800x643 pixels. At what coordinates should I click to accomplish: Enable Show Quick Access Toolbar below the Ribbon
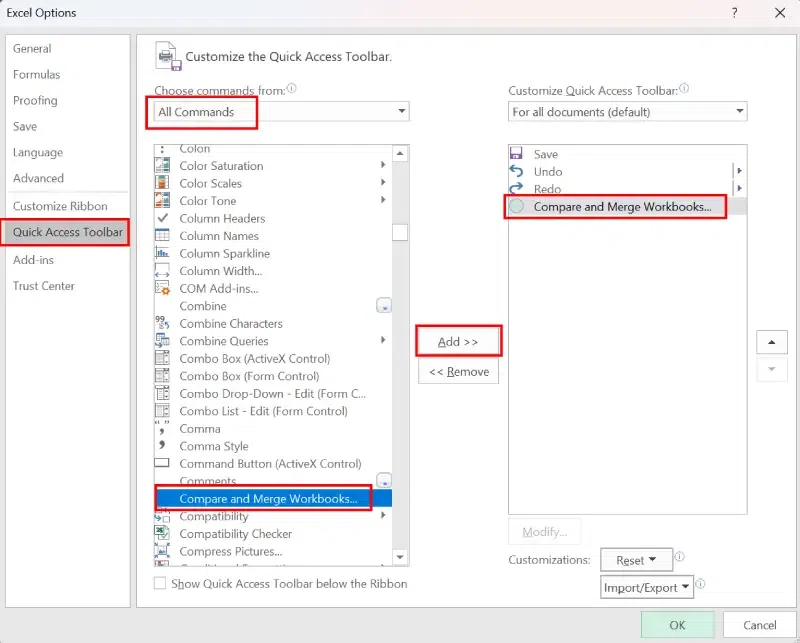160,583
